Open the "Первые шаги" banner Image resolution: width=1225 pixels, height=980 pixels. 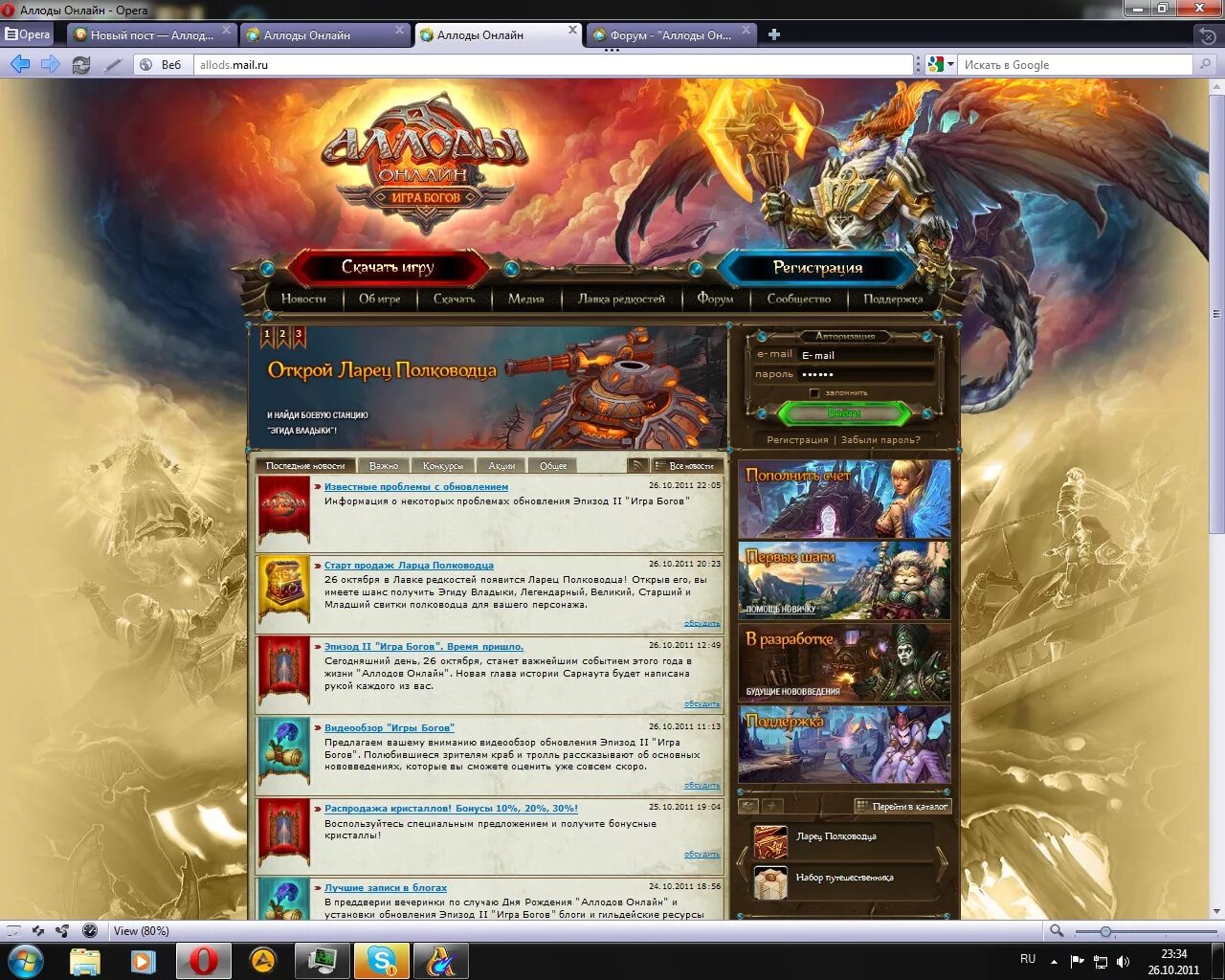(x=844, y=580)
